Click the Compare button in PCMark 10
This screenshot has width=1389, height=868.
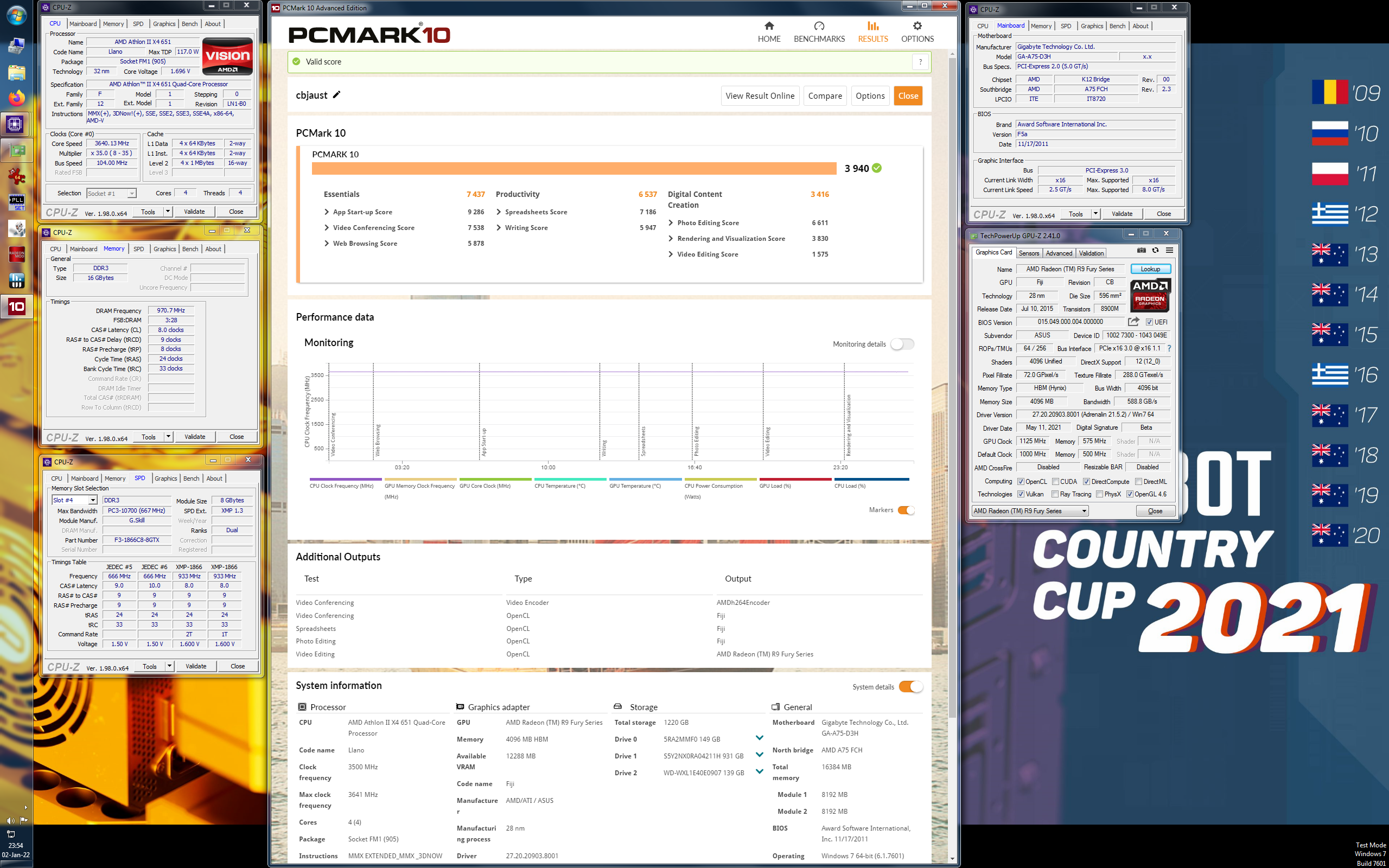point(825,96)
